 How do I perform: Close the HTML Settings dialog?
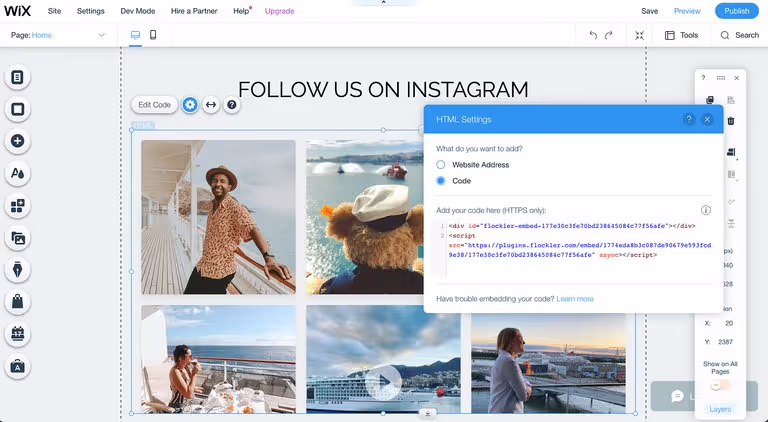click(x=707, y=119)
